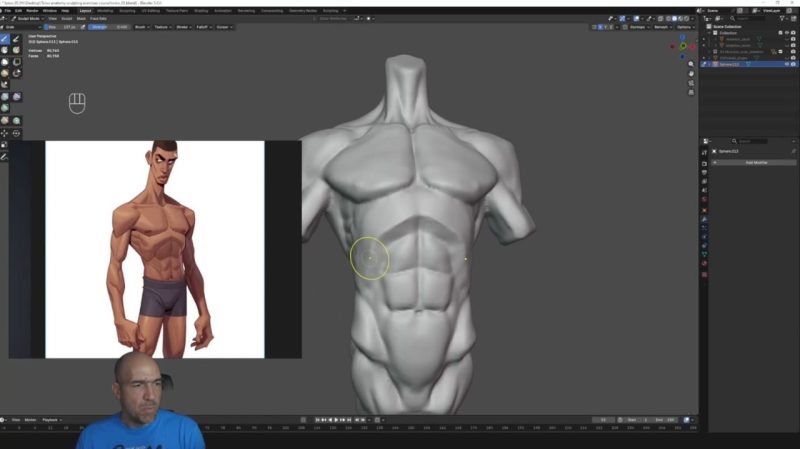Hide Sphere.013 using its eye icon

786,64
